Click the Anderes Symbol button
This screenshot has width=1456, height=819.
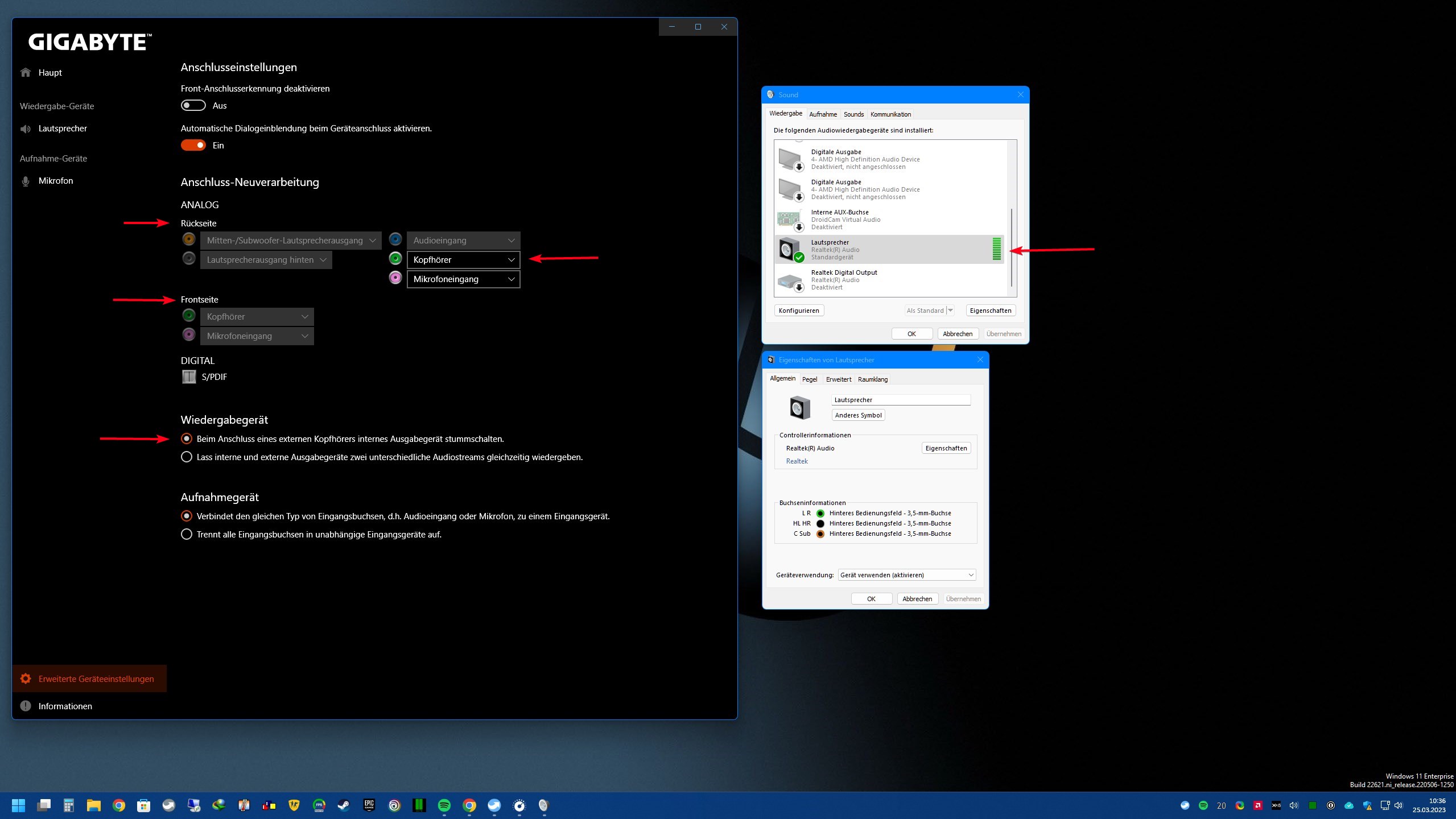[858, 415]
